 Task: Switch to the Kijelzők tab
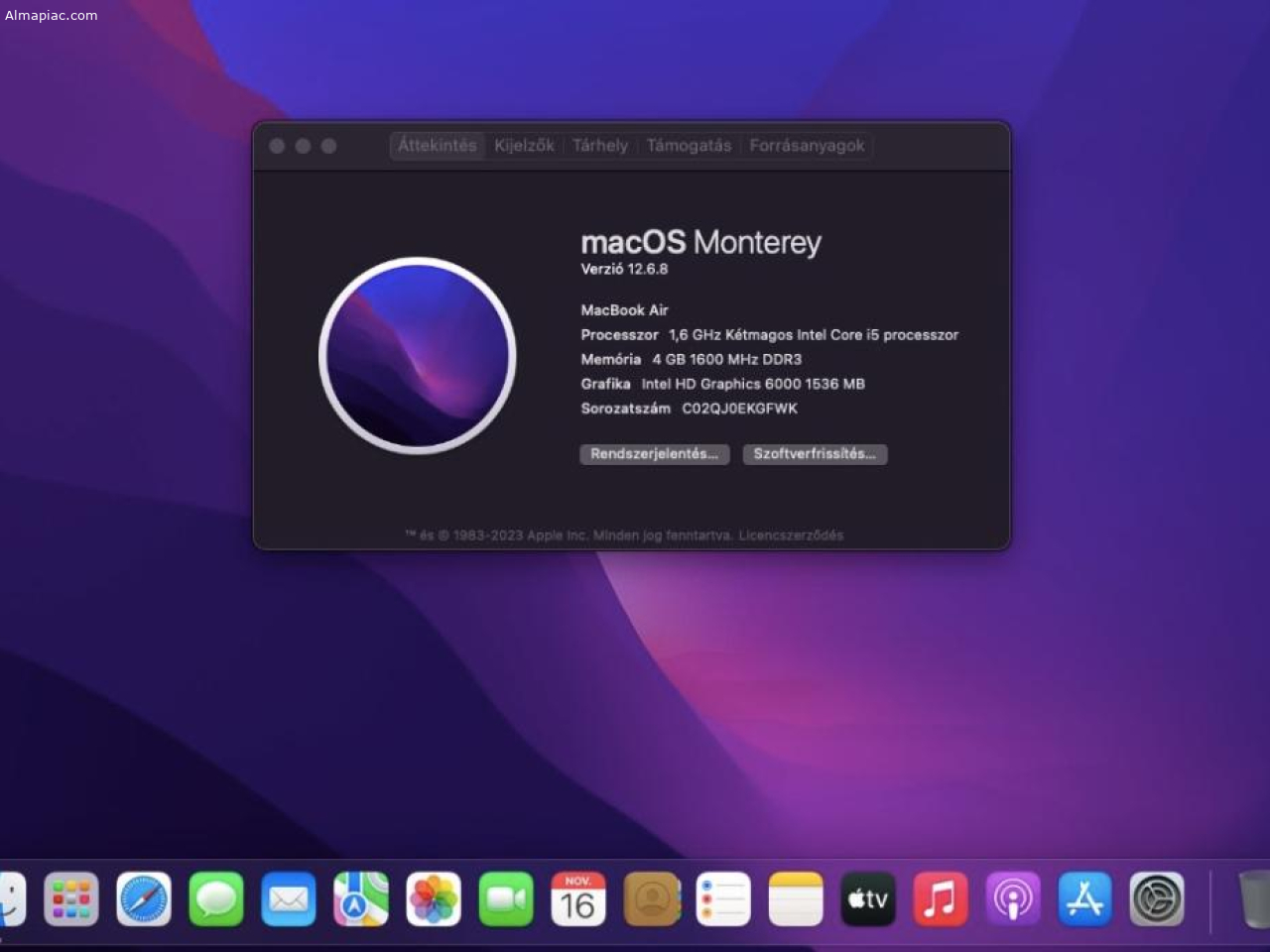[x=524, y=145]
